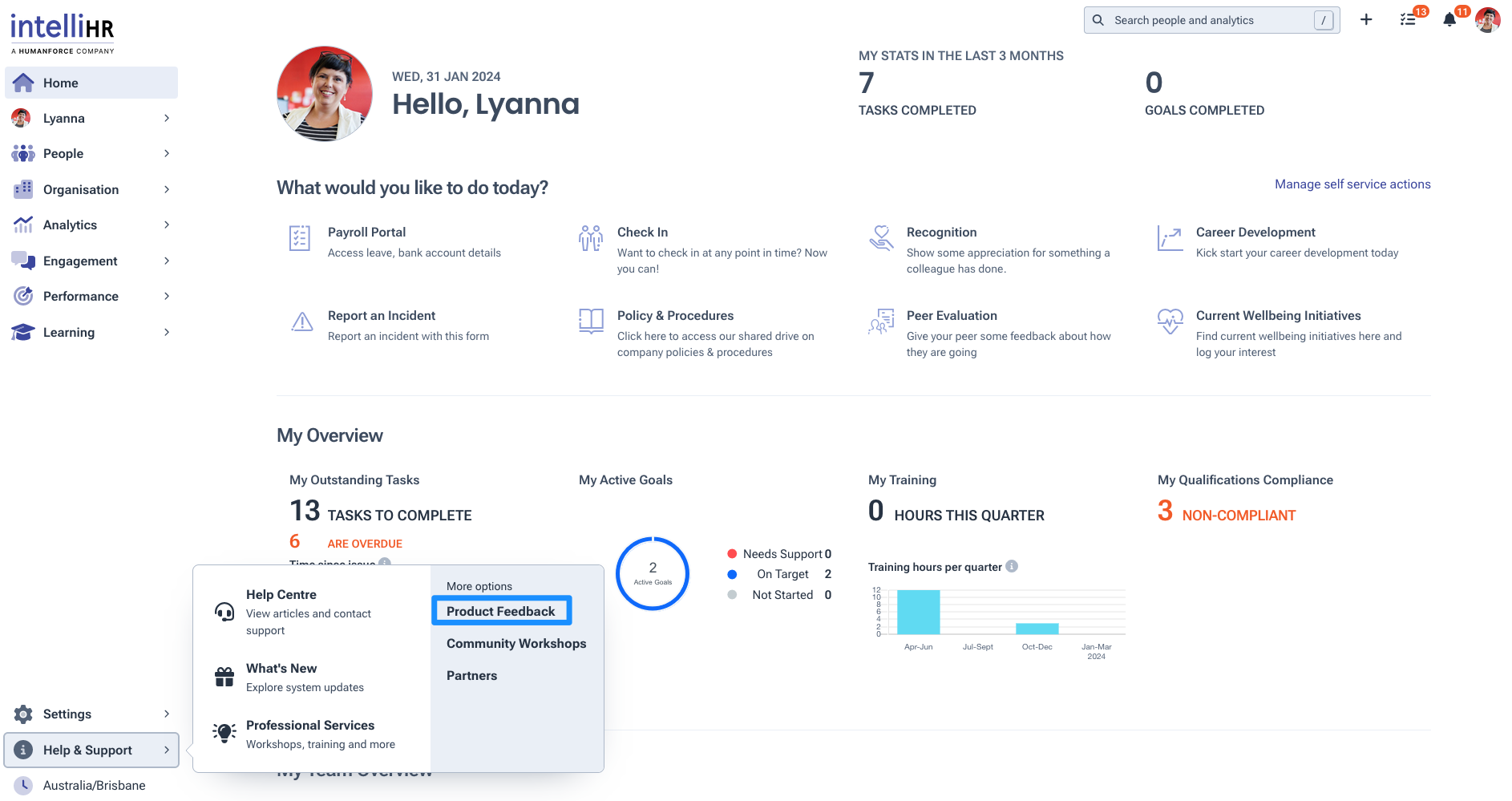The height and width of the screenshot is (801, 1512).
Task: Expand the Settings menu chevron
Action: [x=167, y=714]
